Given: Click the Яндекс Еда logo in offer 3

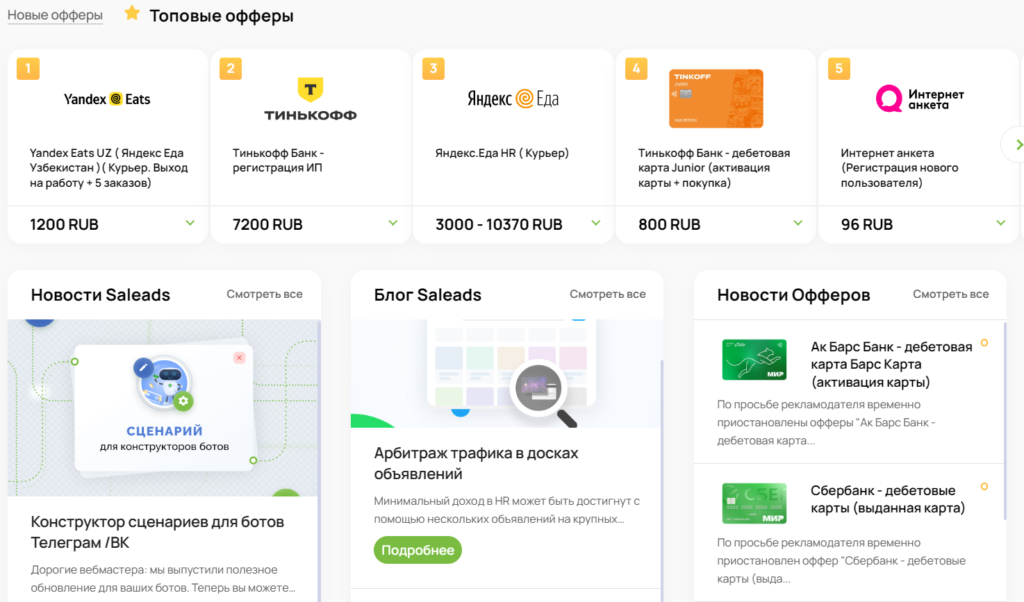Looking at the screenshot, I should (513, 99).
